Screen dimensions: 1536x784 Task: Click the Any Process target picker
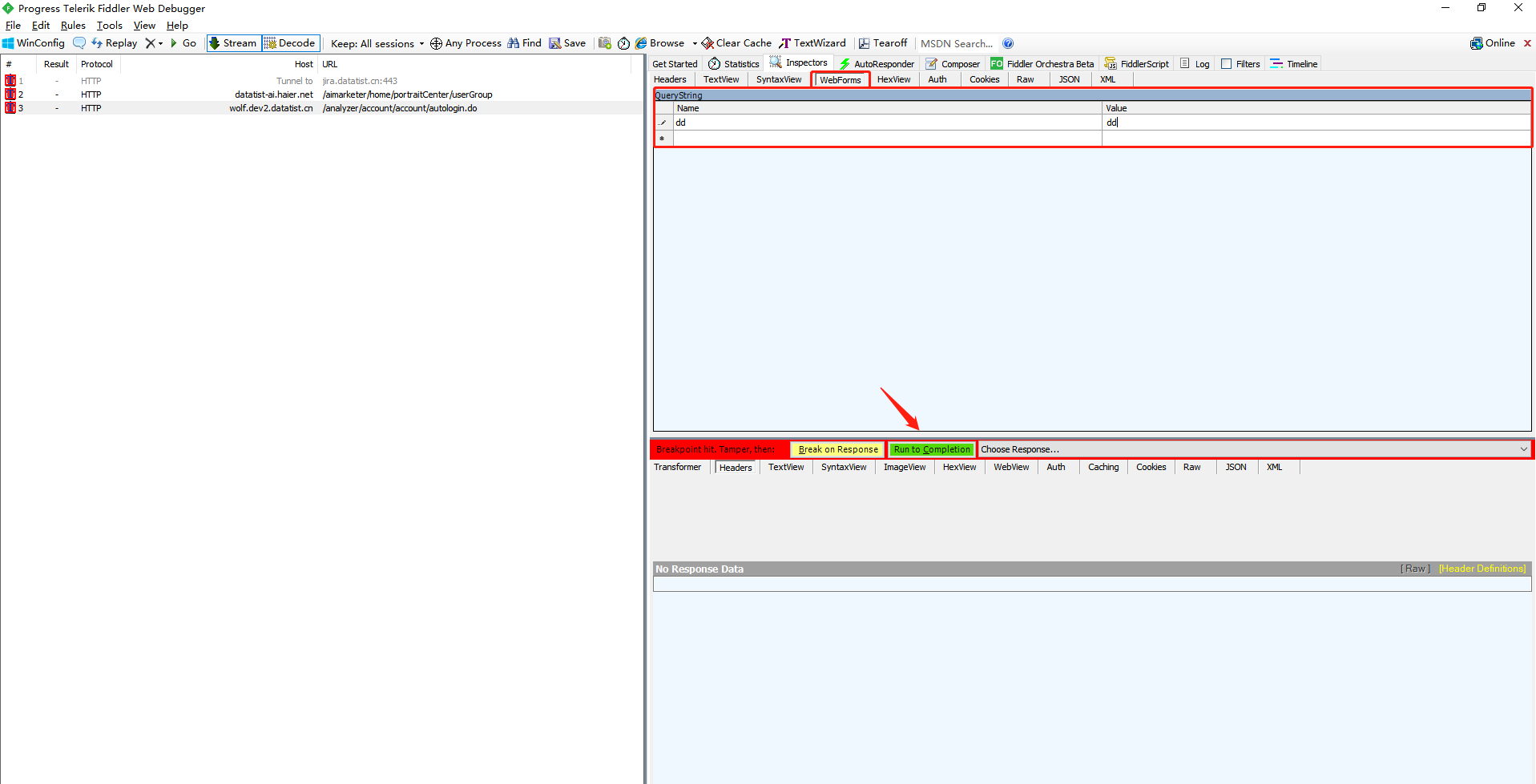tap(466, 43)
